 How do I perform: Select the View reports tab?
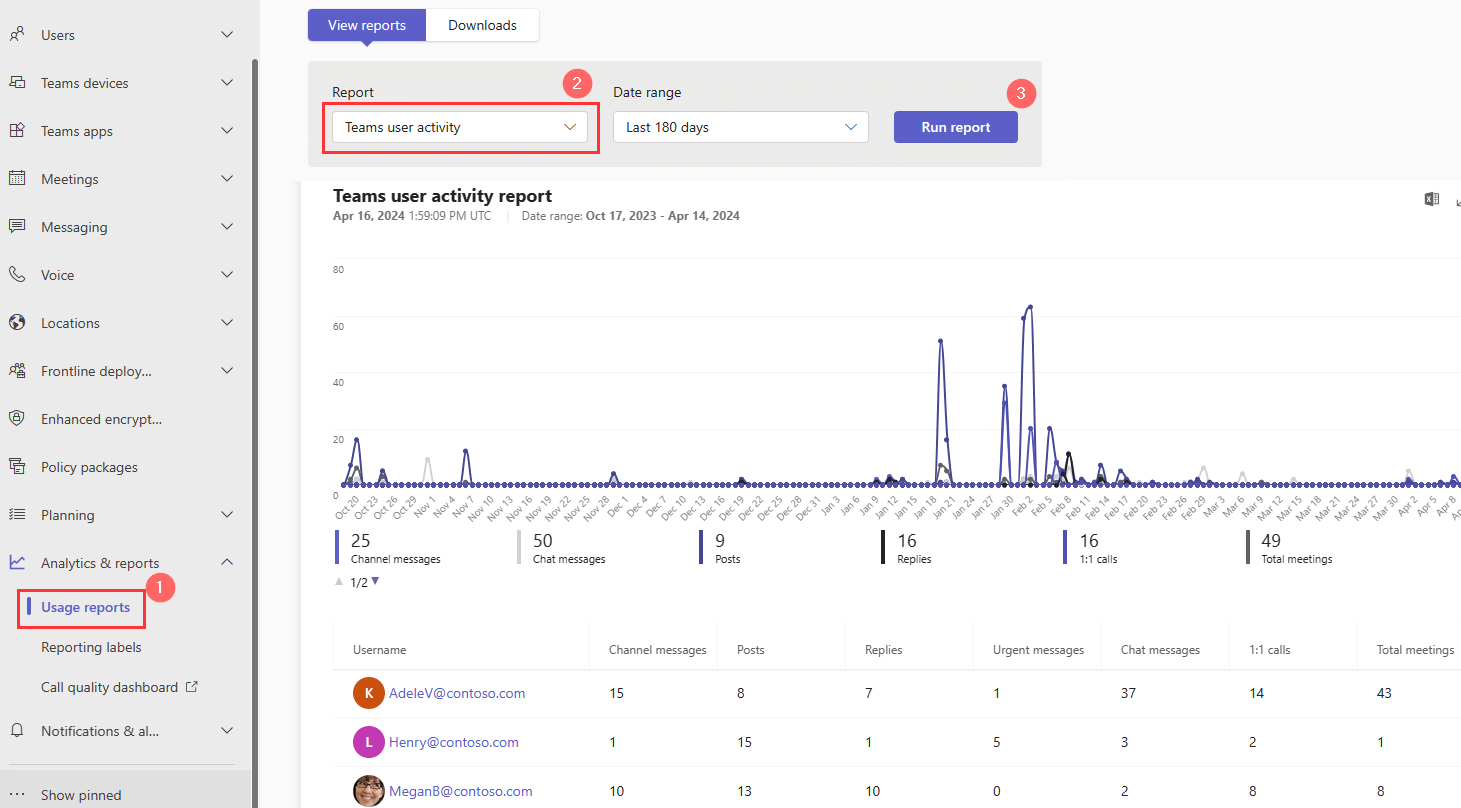click(x=366, y=24)
